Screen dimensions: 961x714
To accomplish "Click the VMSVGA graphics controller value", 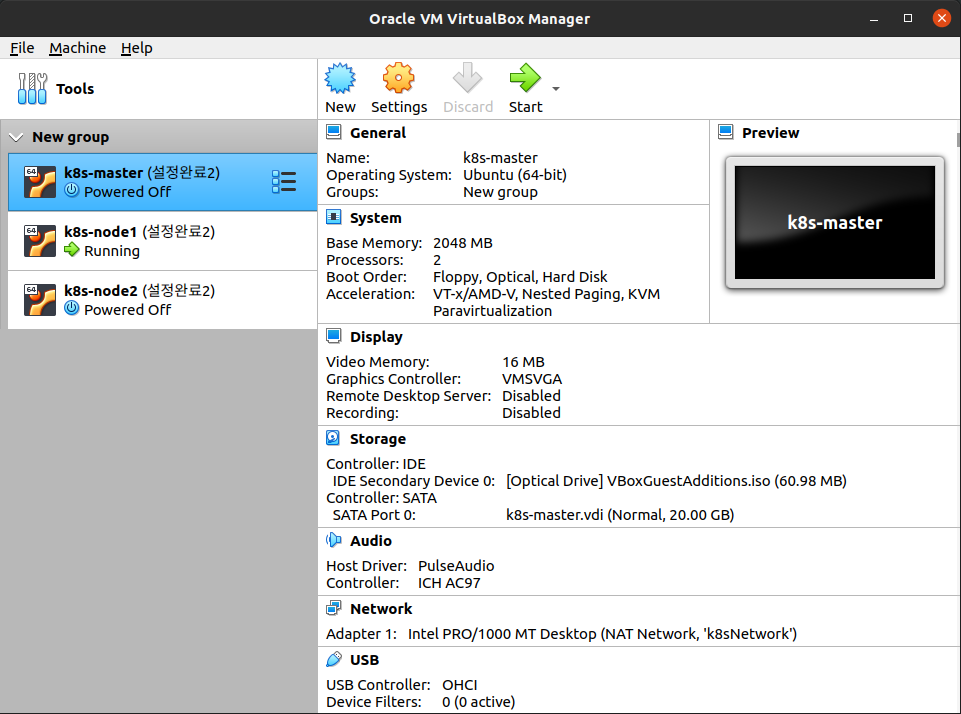I will (x=532, y=379).
